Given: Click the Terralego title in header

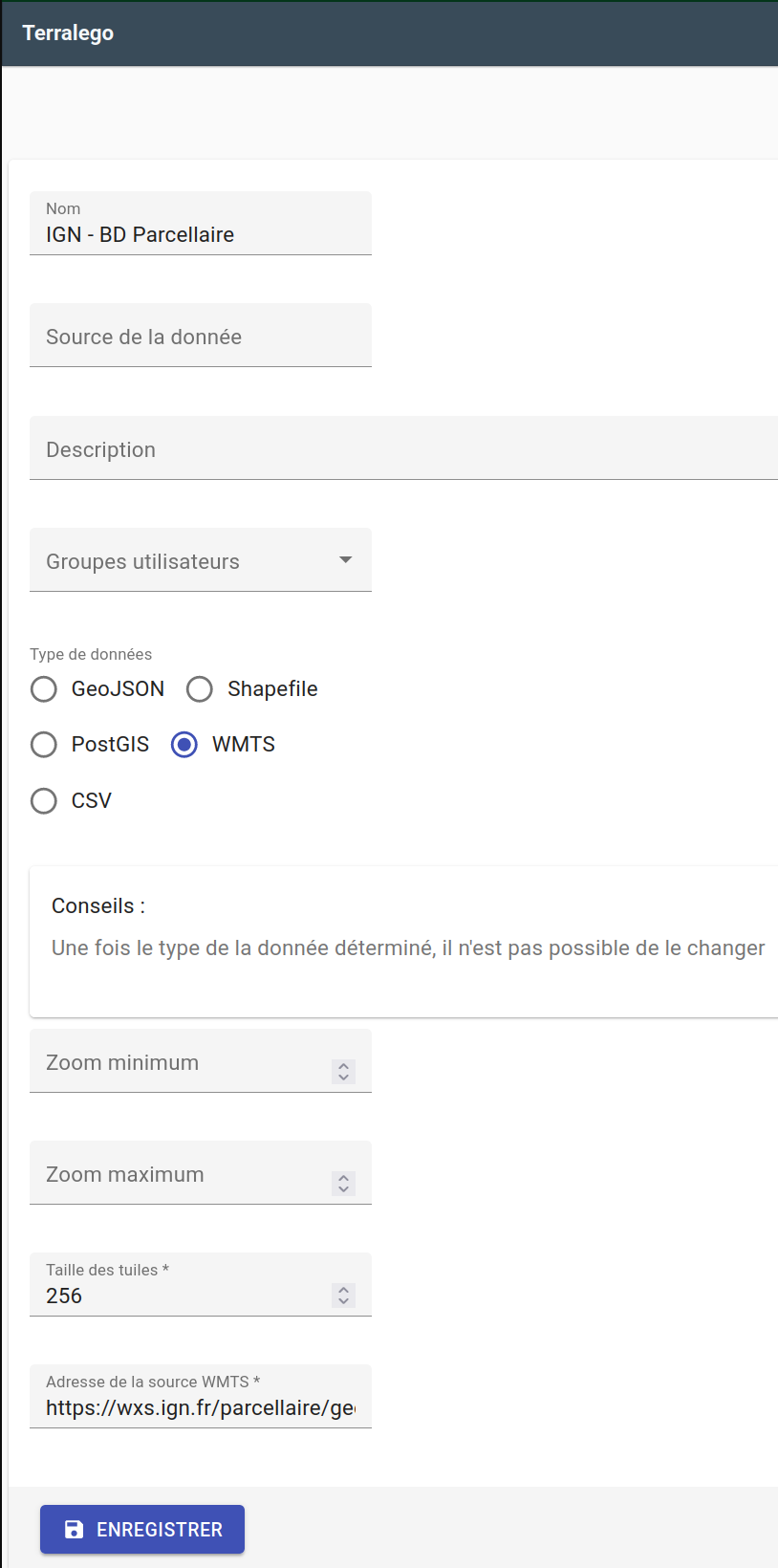Looking at the screenshot, I should (68, 33).
